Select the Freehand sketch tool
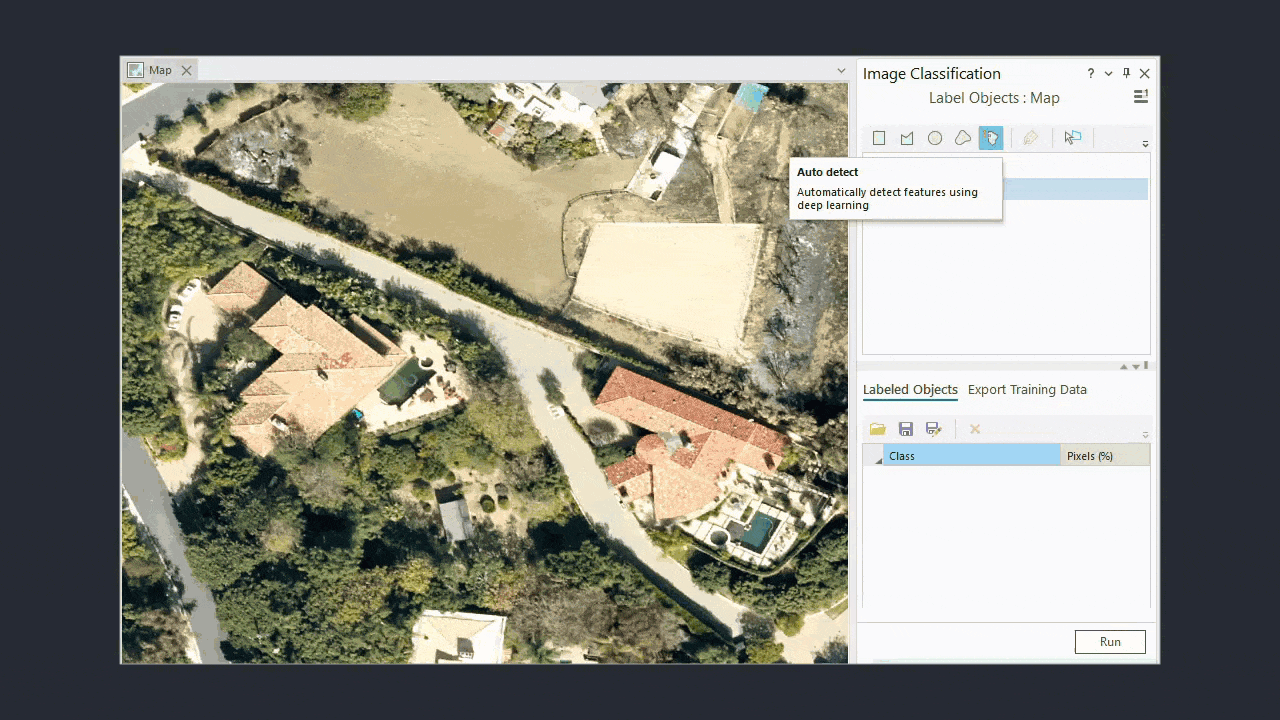The width and height of the screenshot is (1280, 720). pyautogui.click(x=962, y=137)
